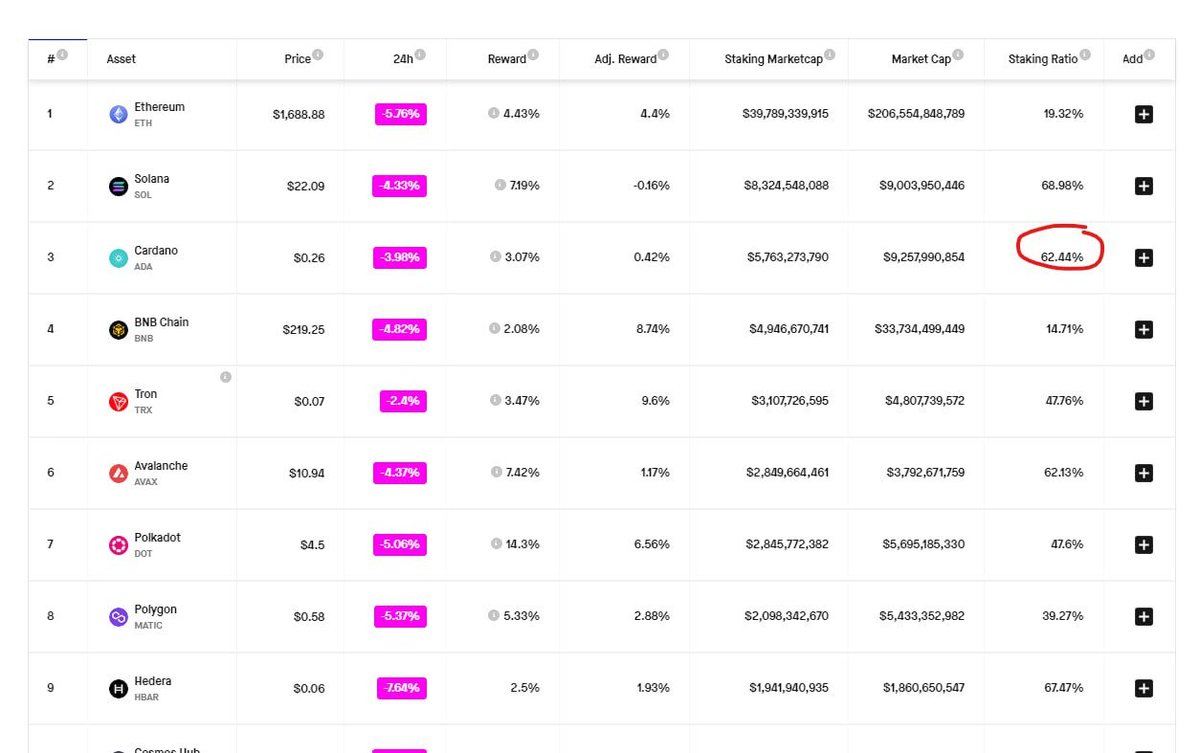This screenshot has height=753, width=1200.
Task: Click Ethereum's -5.76% 24h change badge
Action: tap(401, 114)
